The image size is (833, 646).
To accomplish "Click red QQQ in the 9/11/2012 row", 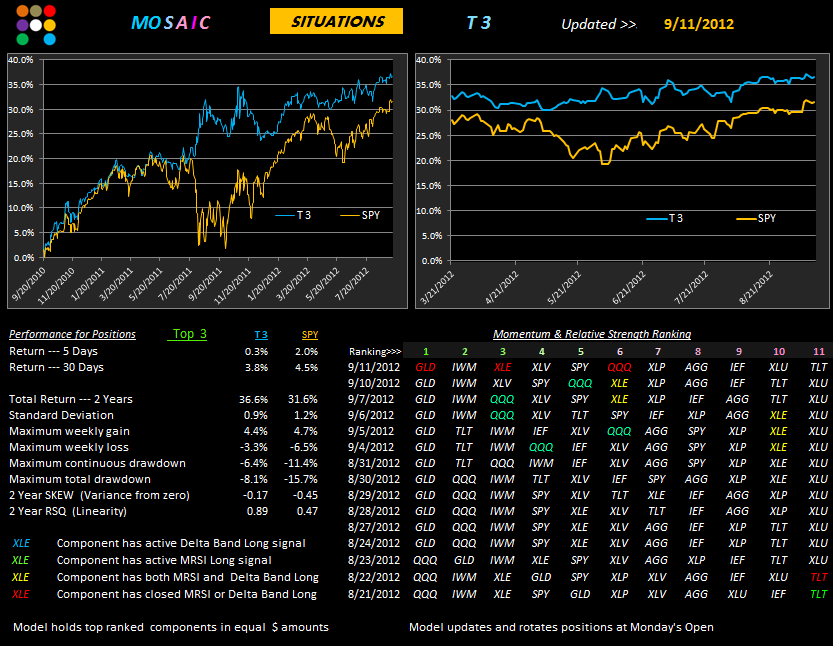I will 619,367.
